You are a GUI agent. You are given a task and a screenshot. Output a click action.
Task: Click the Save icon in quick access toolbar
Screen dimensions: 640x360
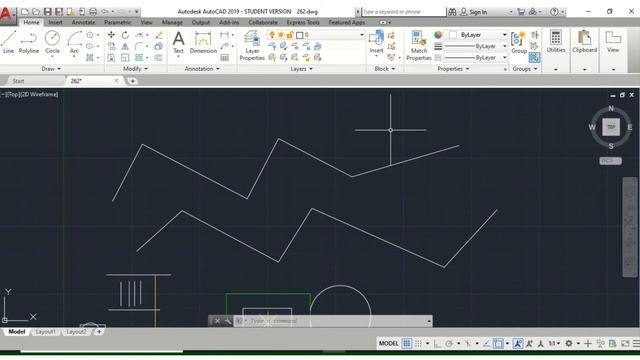click(x=48, y=12)
